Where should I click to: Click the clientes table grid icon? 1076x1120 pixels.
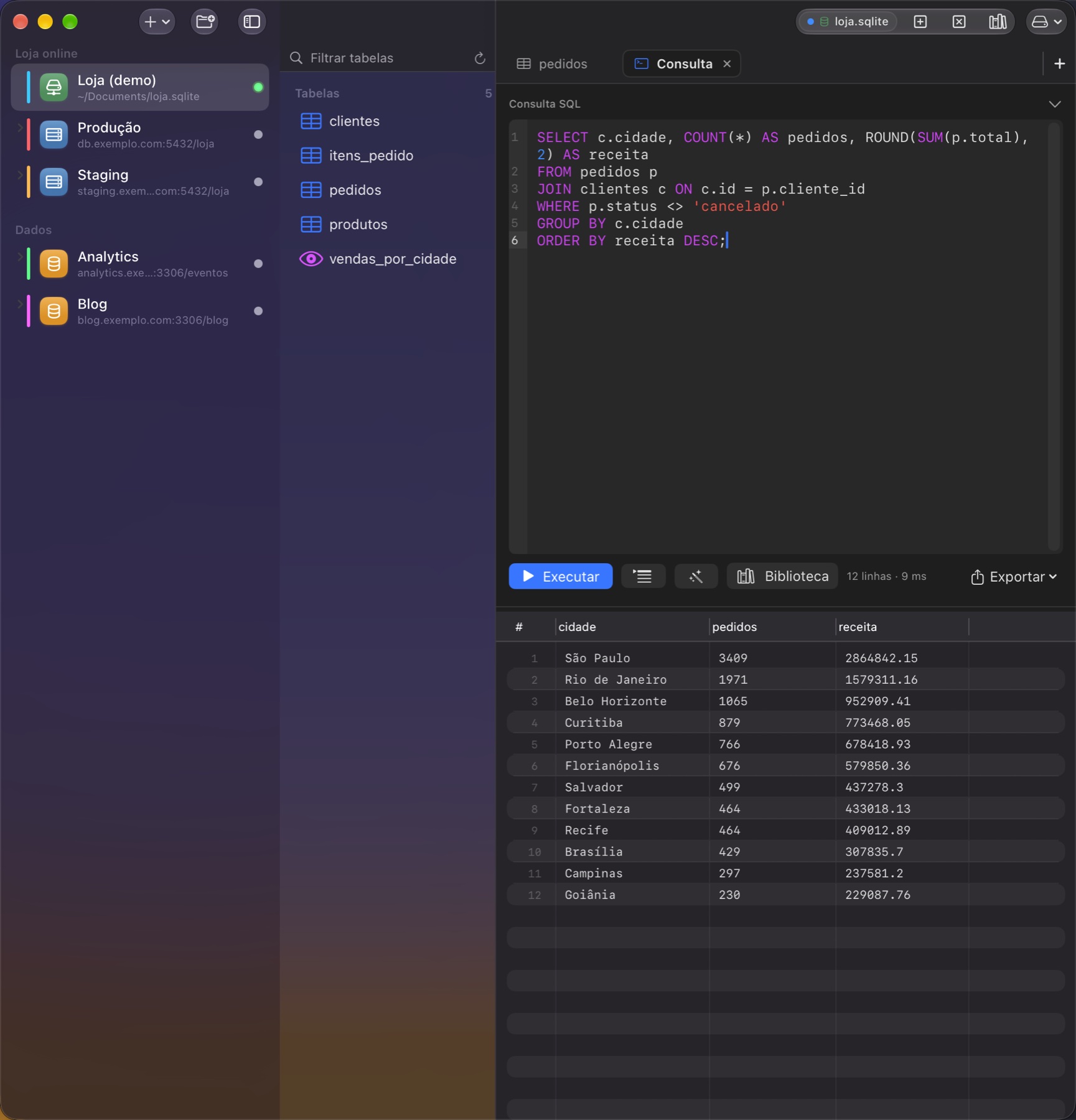click(x=311, y=121)
